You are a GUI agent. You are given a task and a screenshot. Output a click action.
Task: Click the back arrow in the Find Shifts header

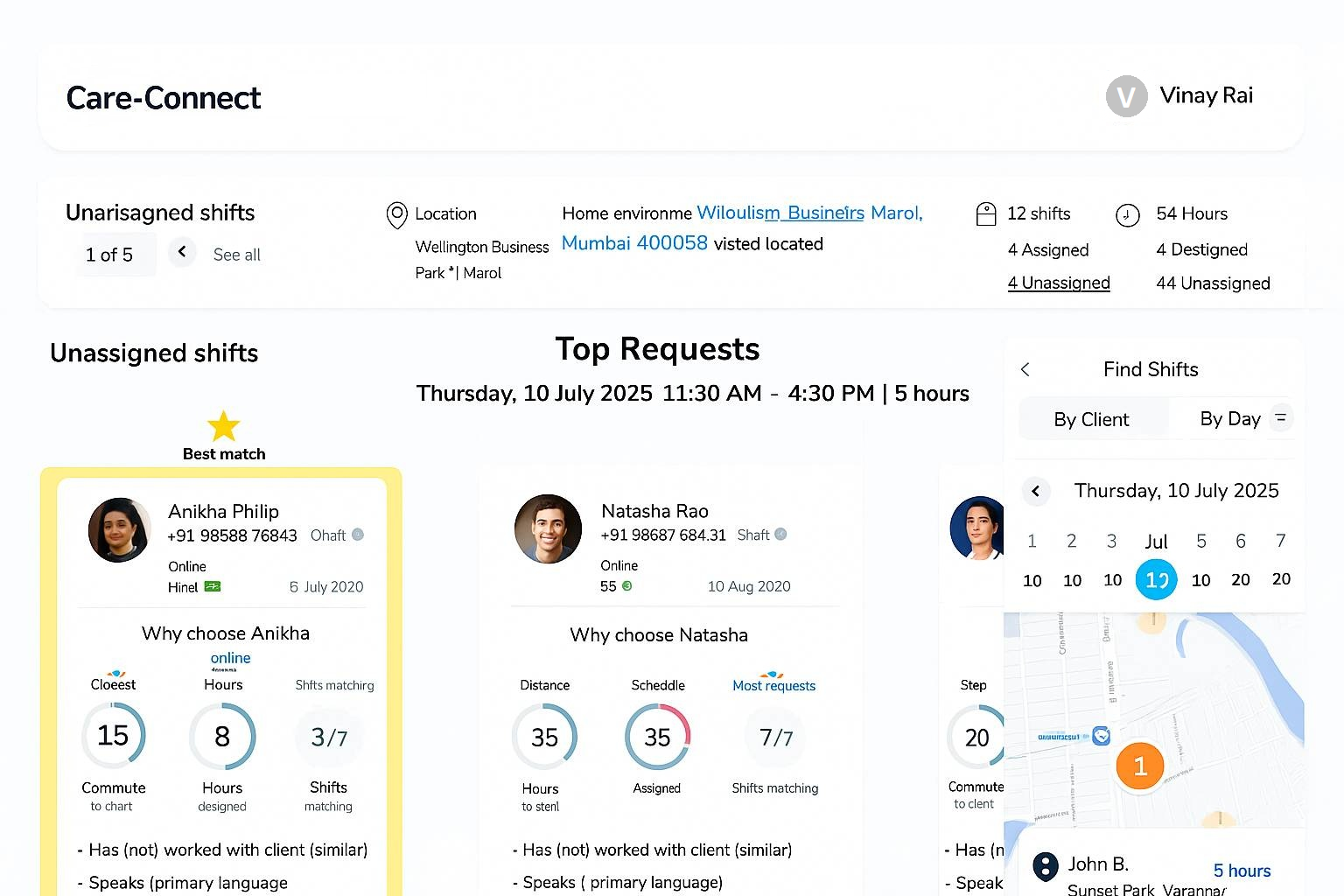point(1025,369)
